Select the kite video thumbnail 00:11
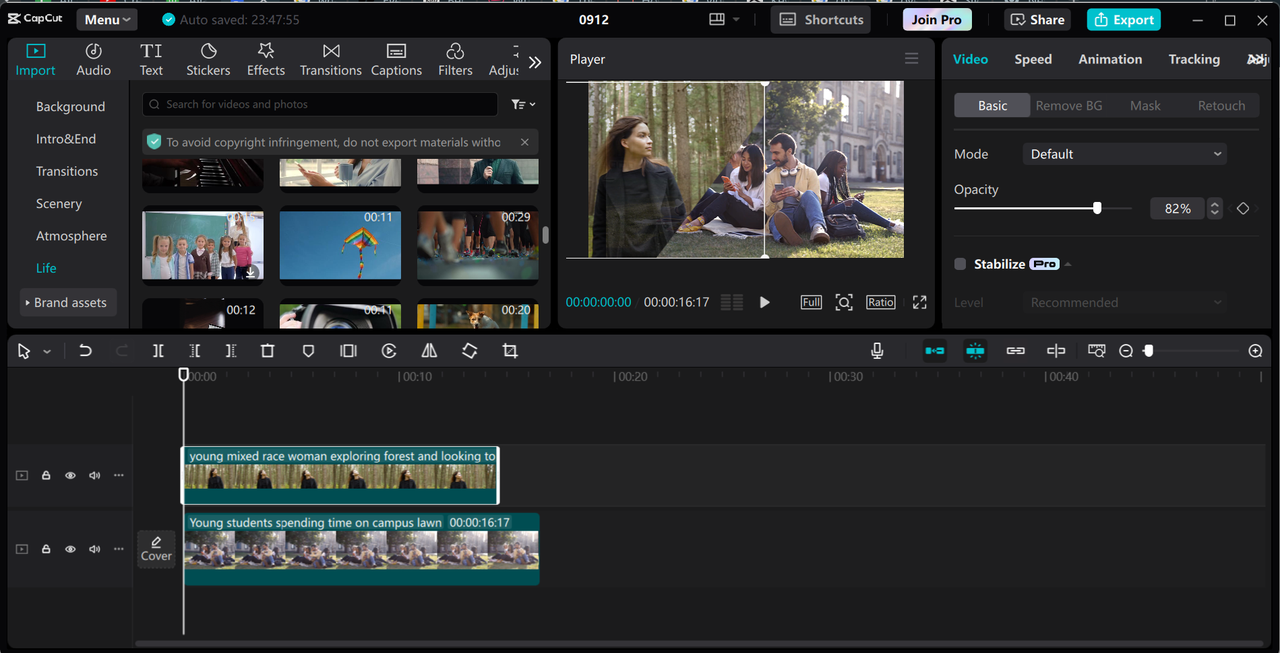The image size is (1280, 653). point(340,245)
